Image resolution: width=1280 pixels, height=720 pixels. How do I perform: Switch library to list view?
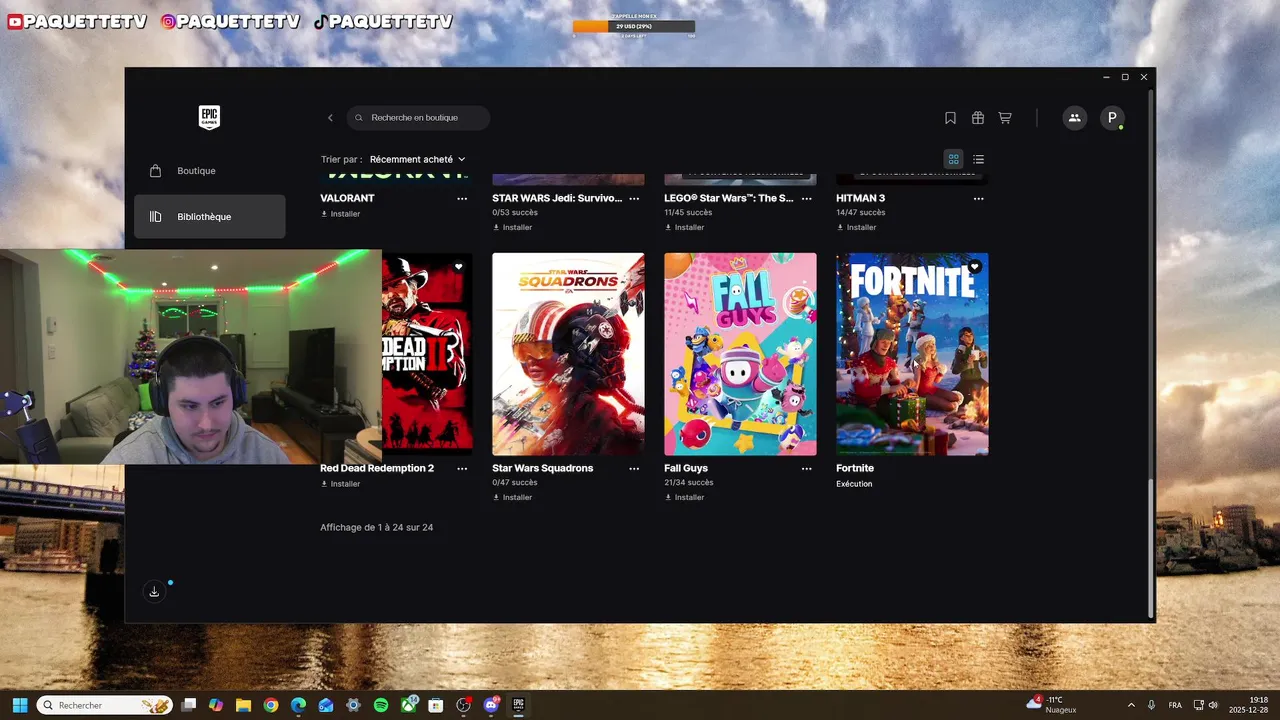click(978, 159)
